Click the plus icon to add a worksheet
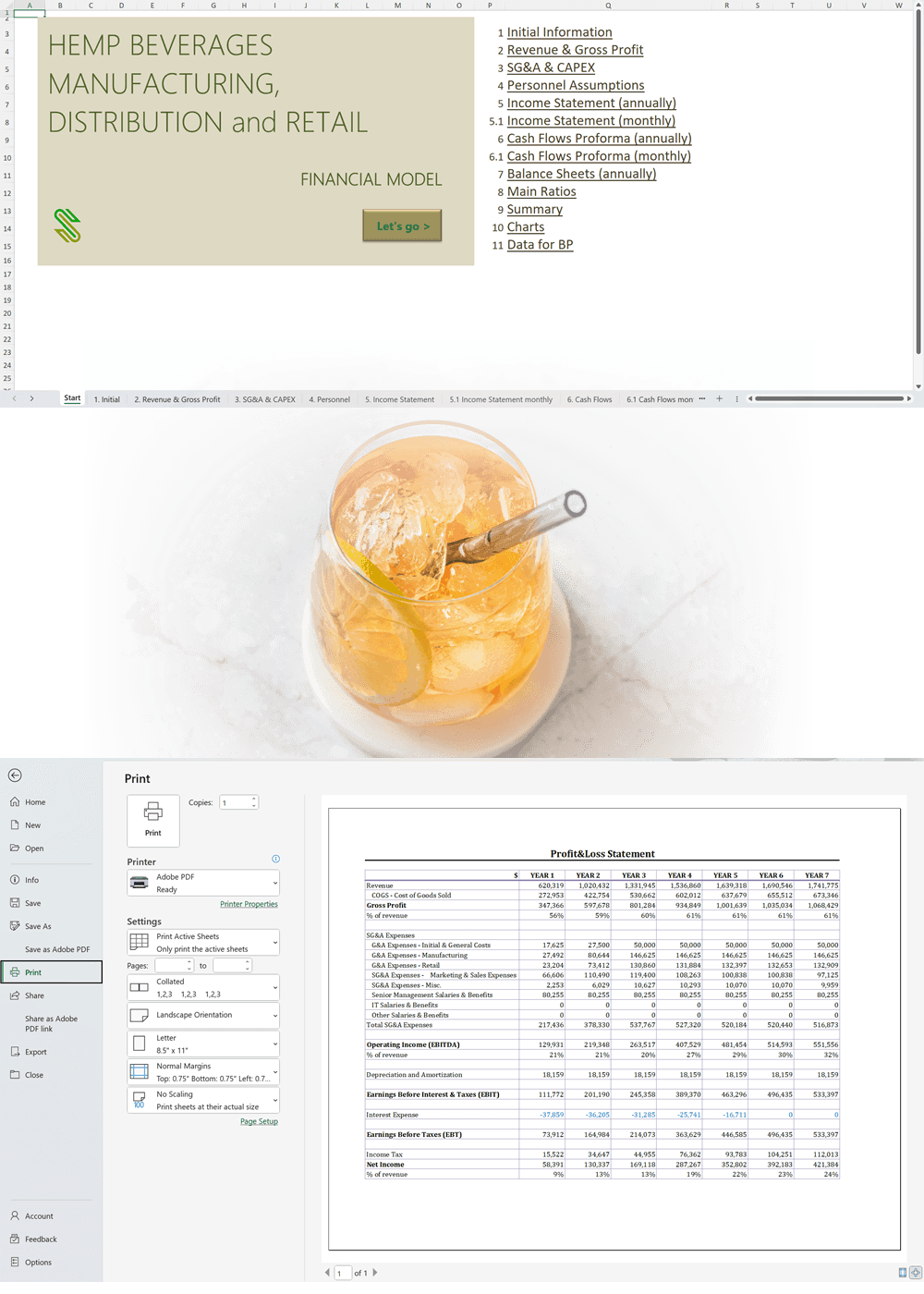The width and height of the screenshot is (924, 1294). (x=719, y=398)
